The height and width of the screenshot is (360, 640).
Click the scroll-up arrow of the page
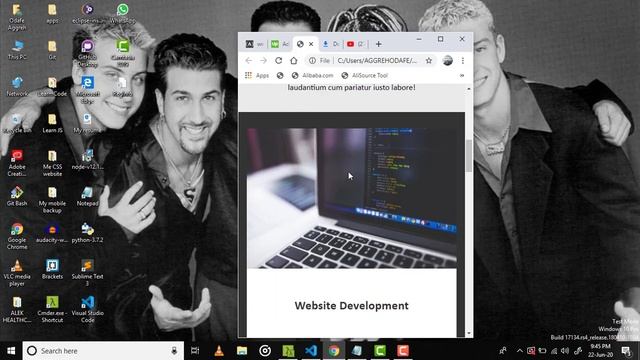pos(469,89)
